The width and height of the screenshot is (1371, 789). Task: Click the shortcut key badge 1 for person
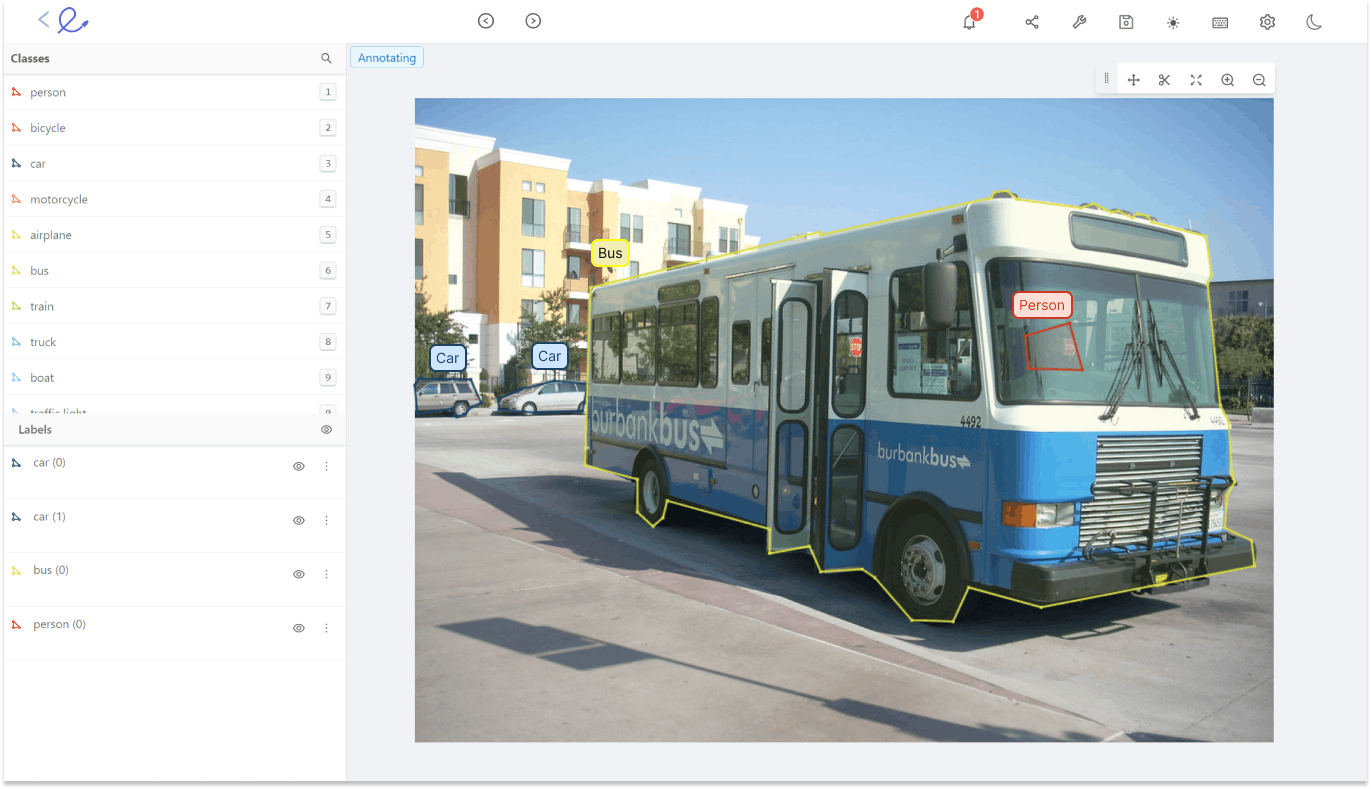pos(327,92)
